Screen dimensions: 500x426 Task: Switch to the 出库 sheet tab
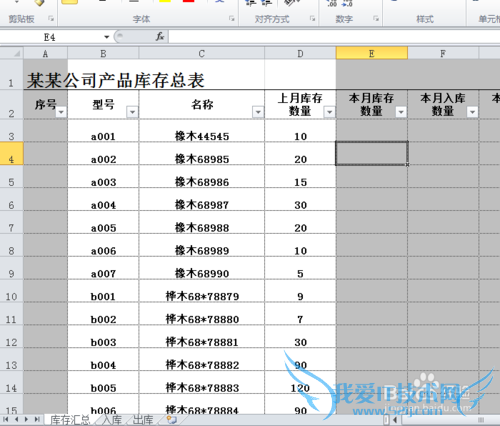[143, 420]
